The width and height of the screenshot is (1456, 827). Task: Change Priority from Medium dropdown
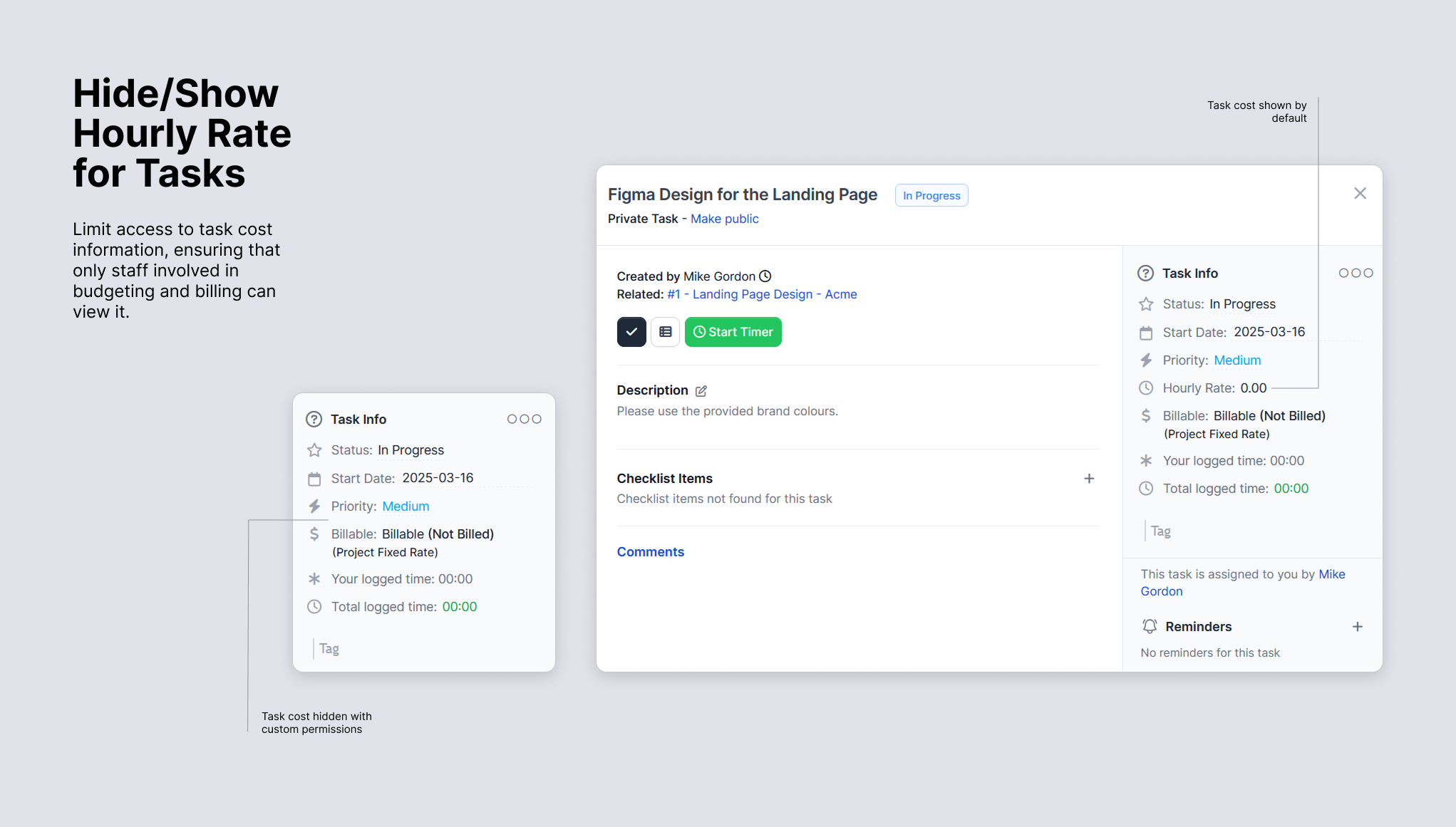[1237, 360]
